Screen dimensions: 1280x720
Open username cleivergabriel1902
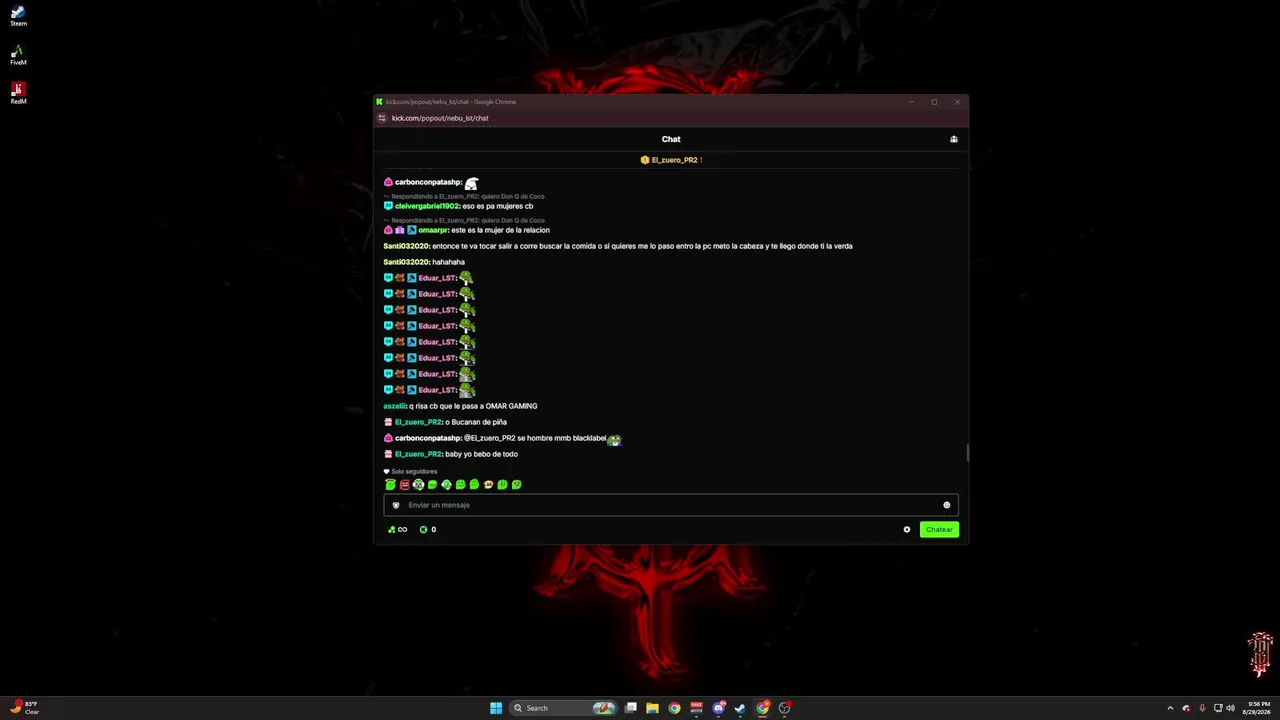[x=427, y=206]
